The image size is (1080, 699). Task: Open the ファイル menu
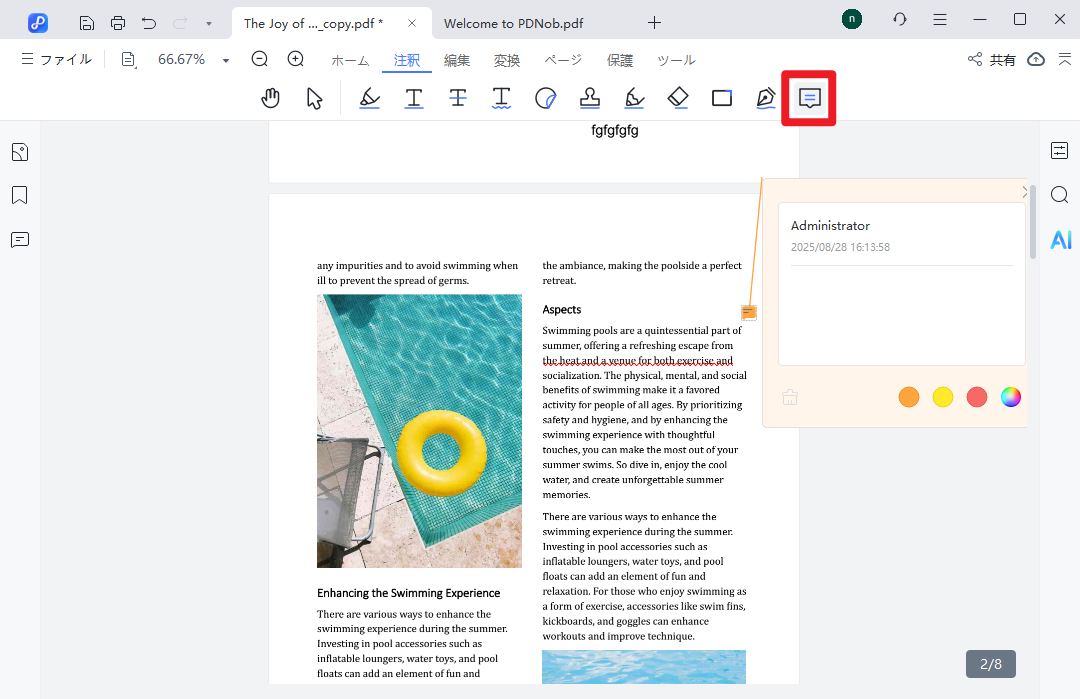coord(56,60)
